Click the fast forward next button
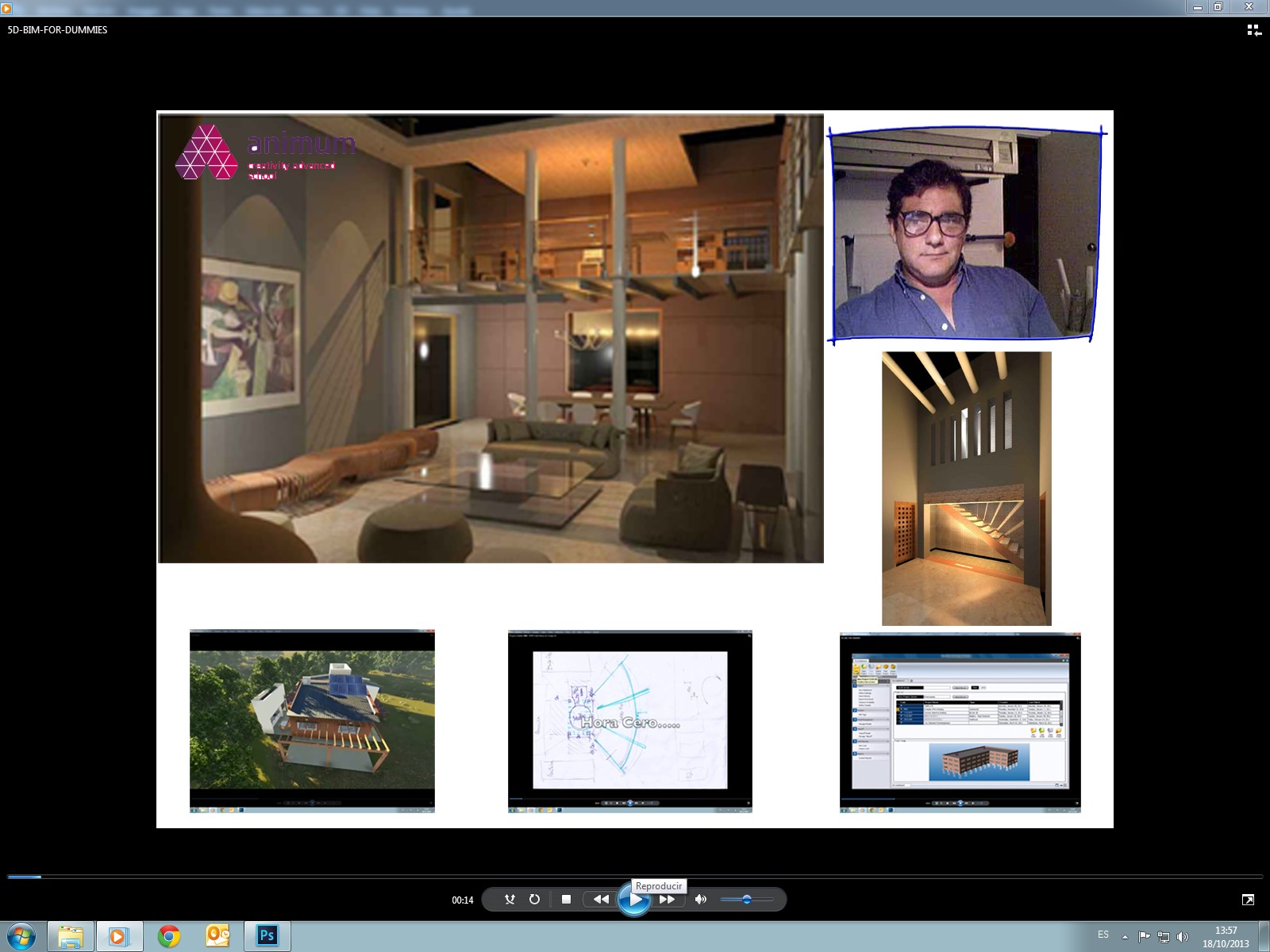Screen dimensions: 1270x952 [667, 899]
